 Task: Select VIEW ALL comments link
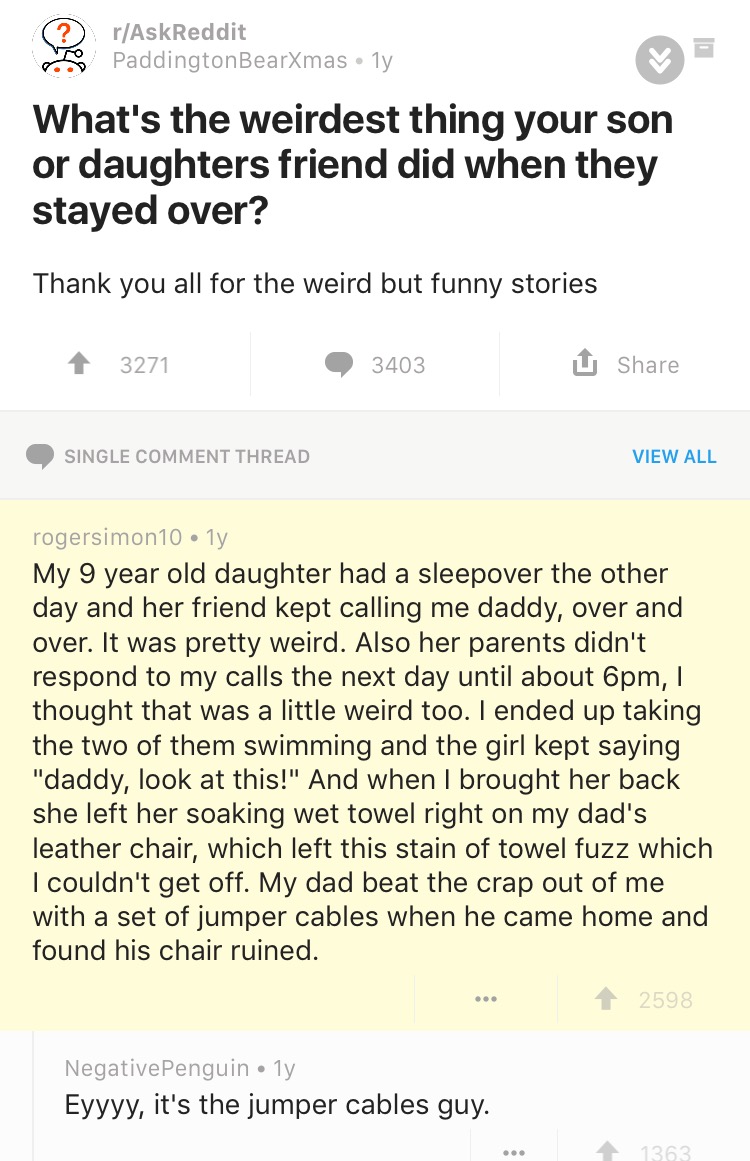(674, 457)
